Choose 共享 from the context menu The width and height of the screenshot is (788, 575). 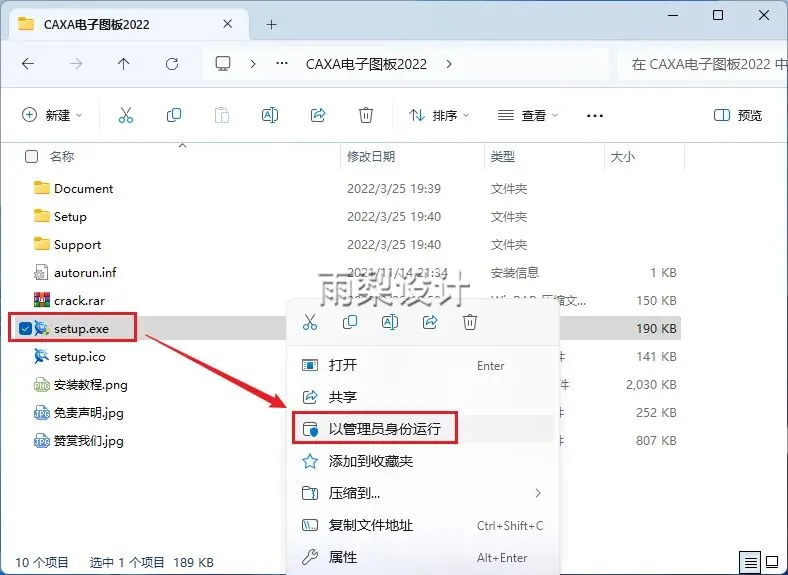(423, 397)
